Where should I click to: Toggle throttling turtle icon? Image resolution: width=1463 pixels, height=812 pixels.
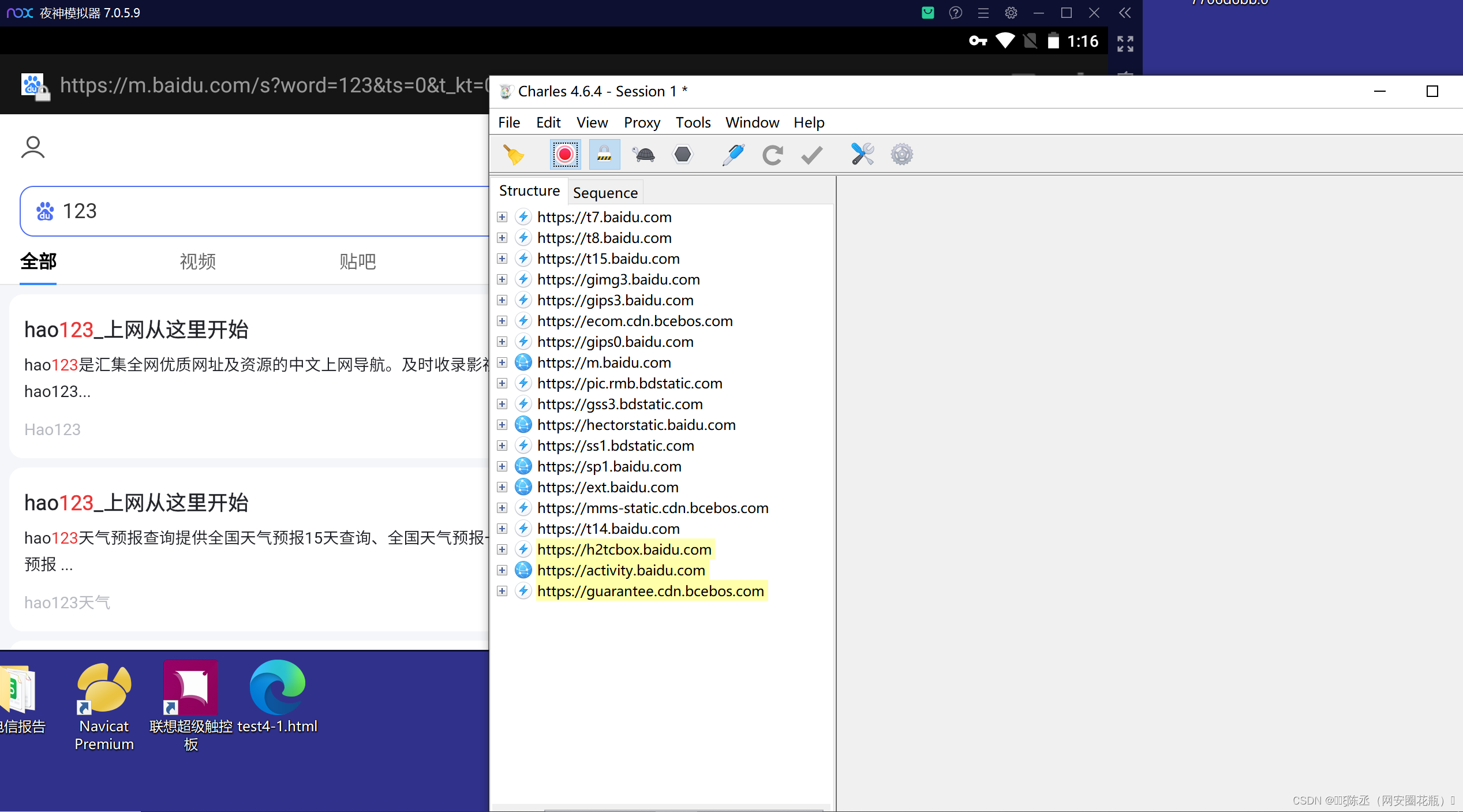pos(643,155)
